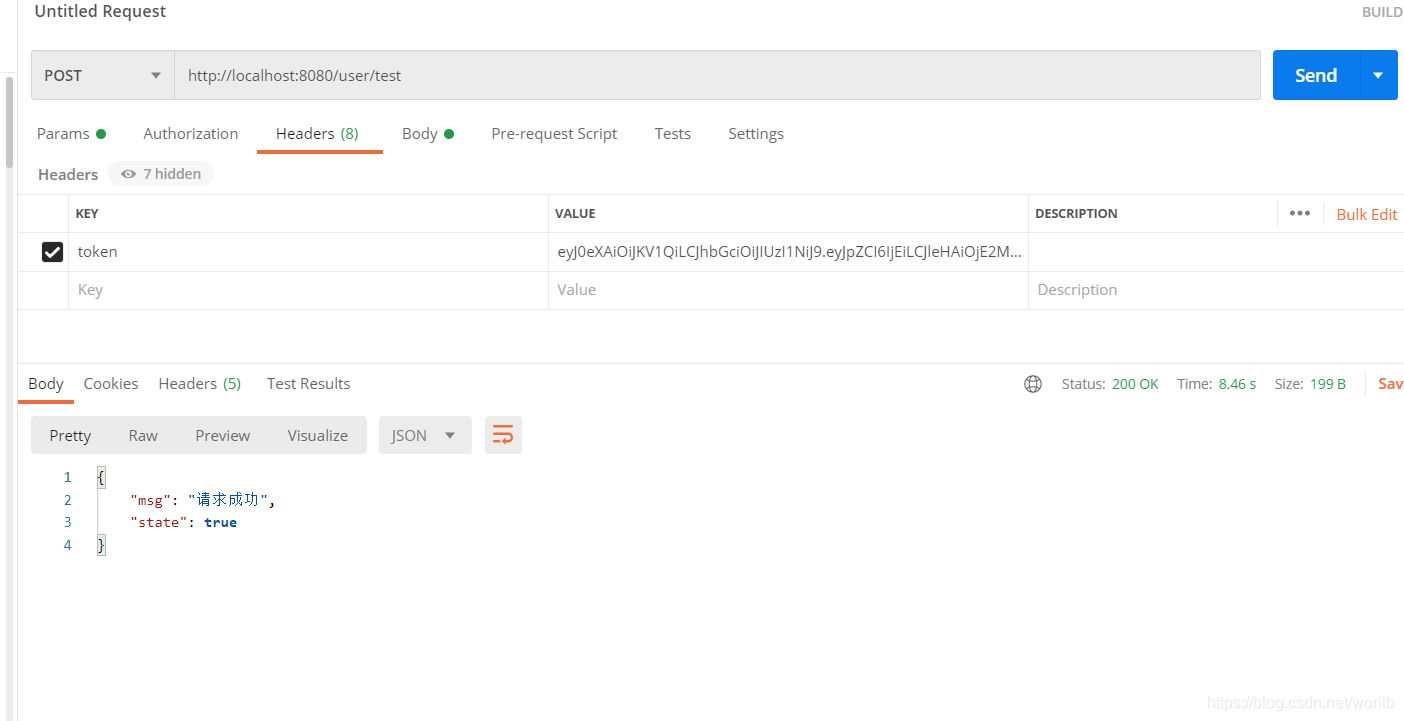
Task: Click the BUILD label at top right
Action: [x=1382, y=12]
